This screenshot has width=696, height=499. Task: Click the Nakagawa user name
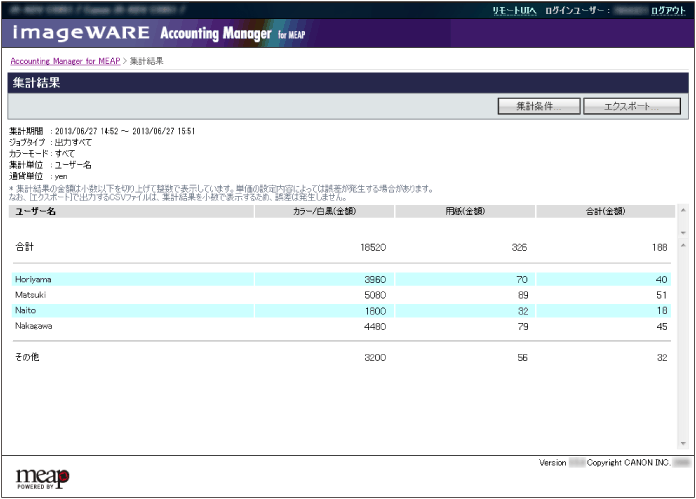(34, 326)
